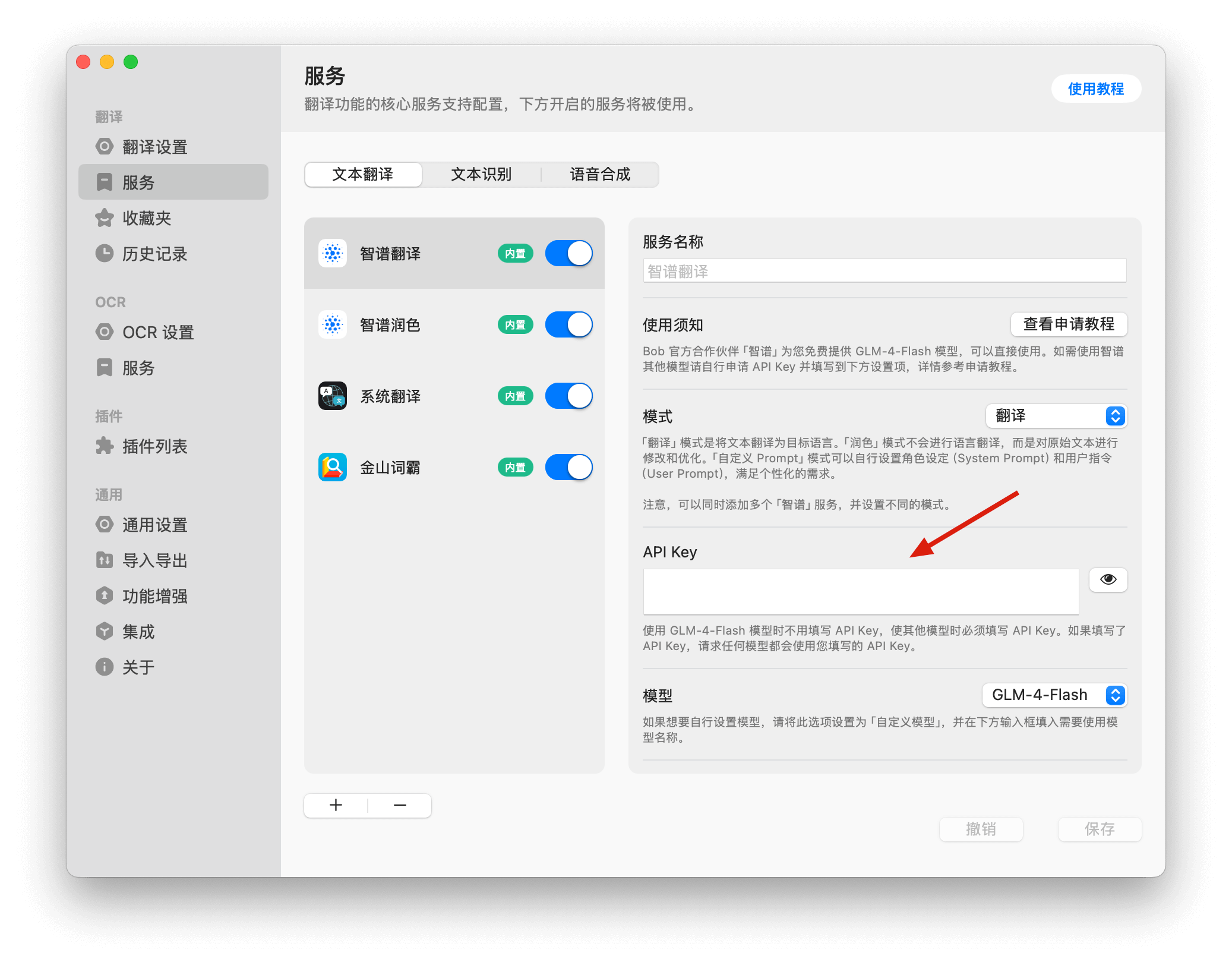Click the 内置 badge on 智谱润色
Screen dimensions: 1232x965
516,325
